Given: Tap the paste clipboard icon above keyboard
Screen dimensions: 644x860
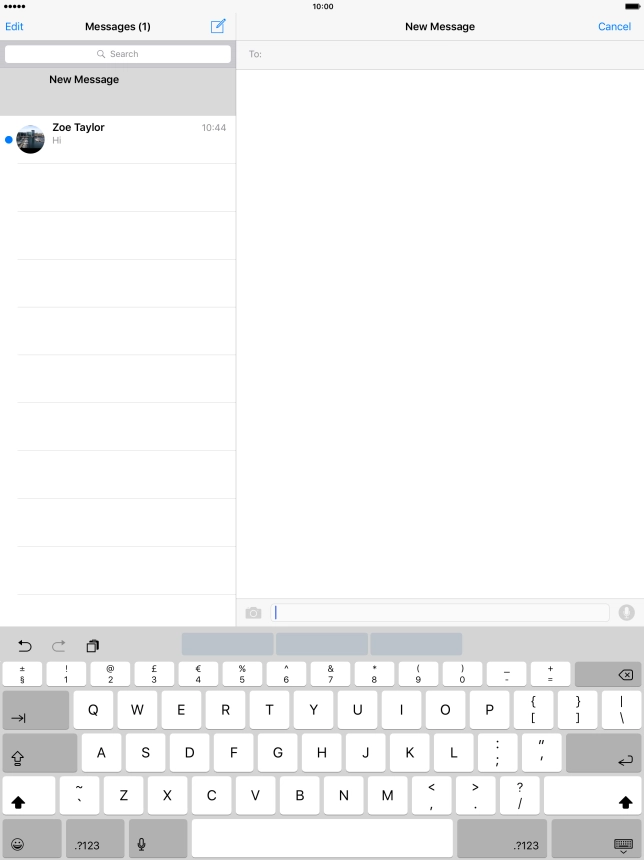Looking at the screenshot, I should point(93,645).
